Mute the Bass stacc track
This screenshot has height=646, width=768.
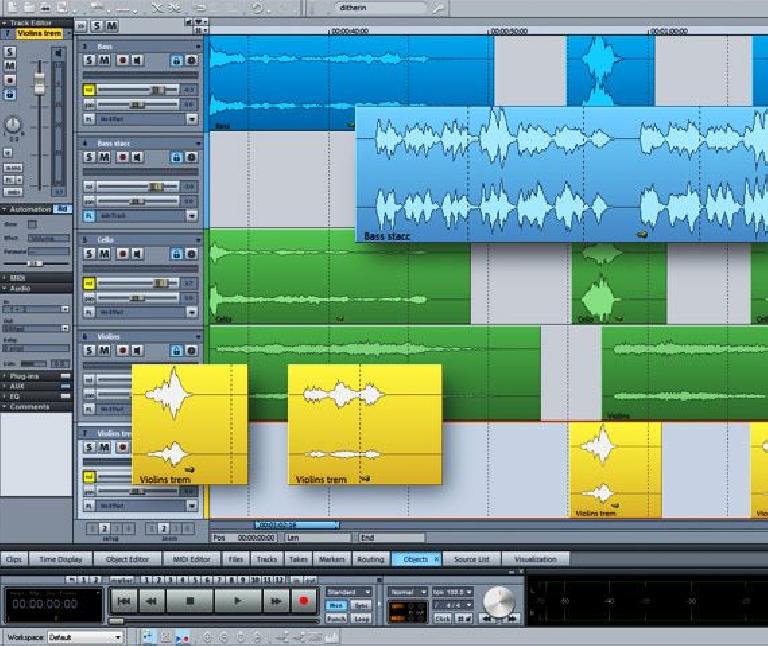pyautogui.click(x=106, y=158)
